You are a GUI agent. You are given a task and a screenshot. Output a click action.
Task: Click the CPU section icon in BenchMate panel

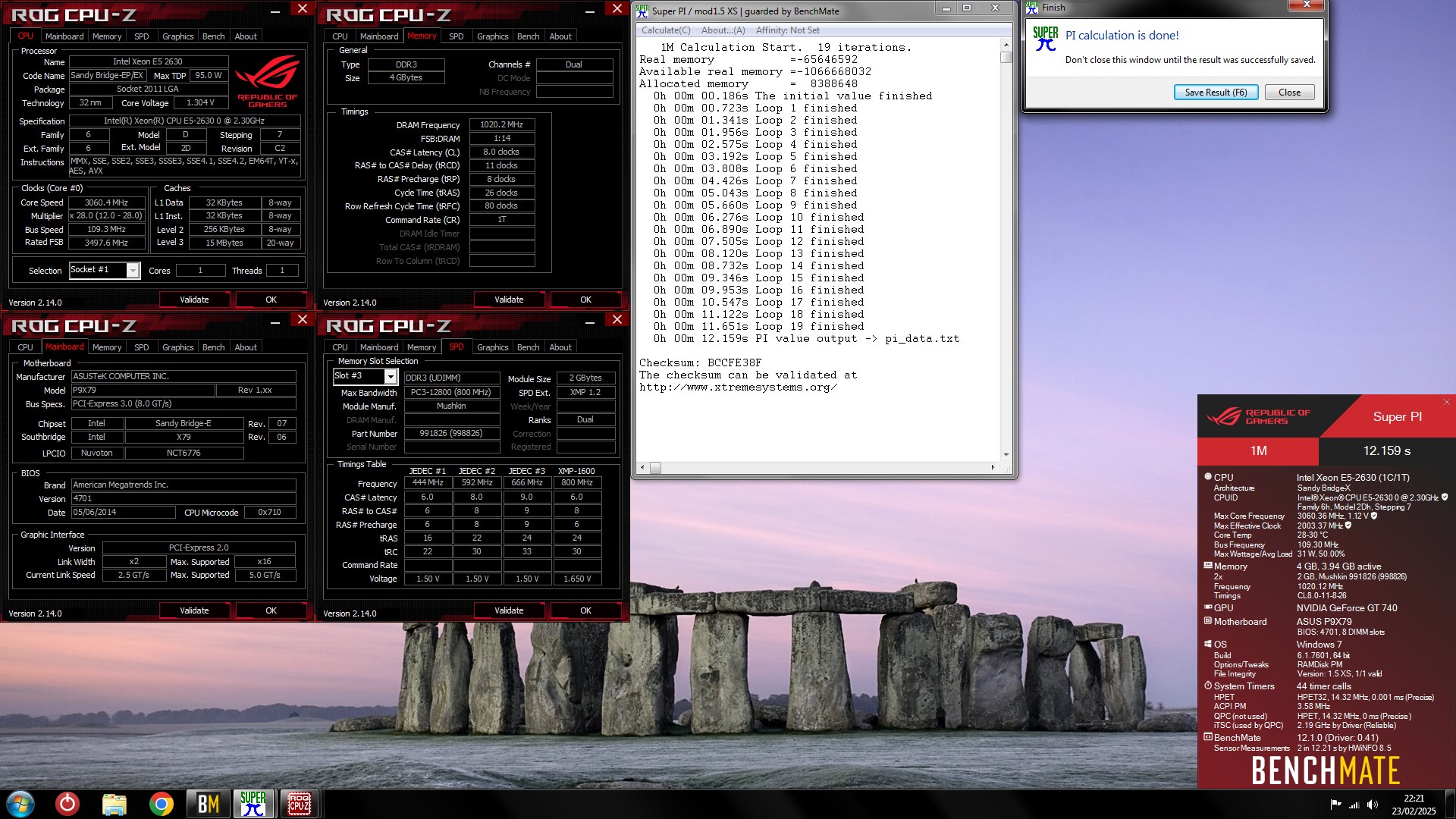[x=1208, y=477]
